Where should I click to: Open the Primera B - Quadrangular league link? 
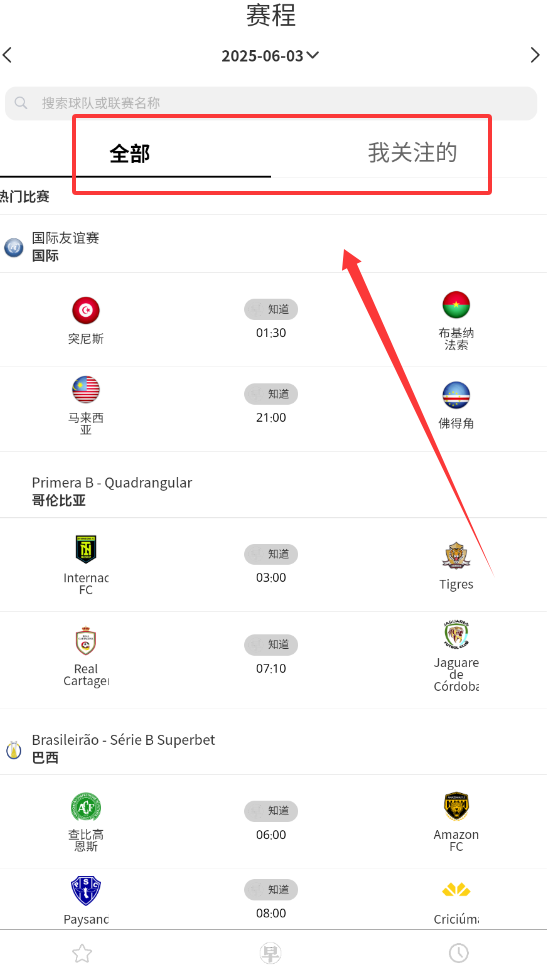[112, 483]
